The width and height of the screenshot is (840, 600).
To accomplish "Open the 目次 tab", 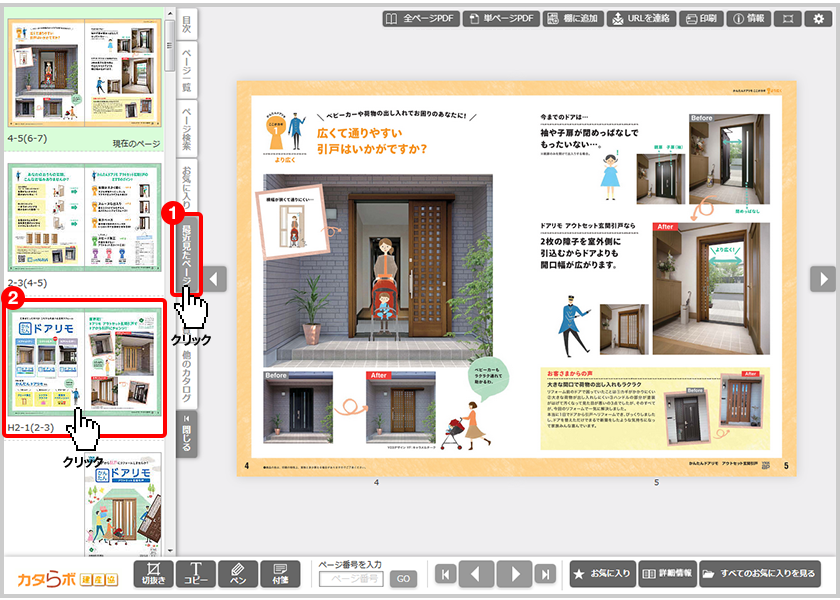I will (187, 24).
